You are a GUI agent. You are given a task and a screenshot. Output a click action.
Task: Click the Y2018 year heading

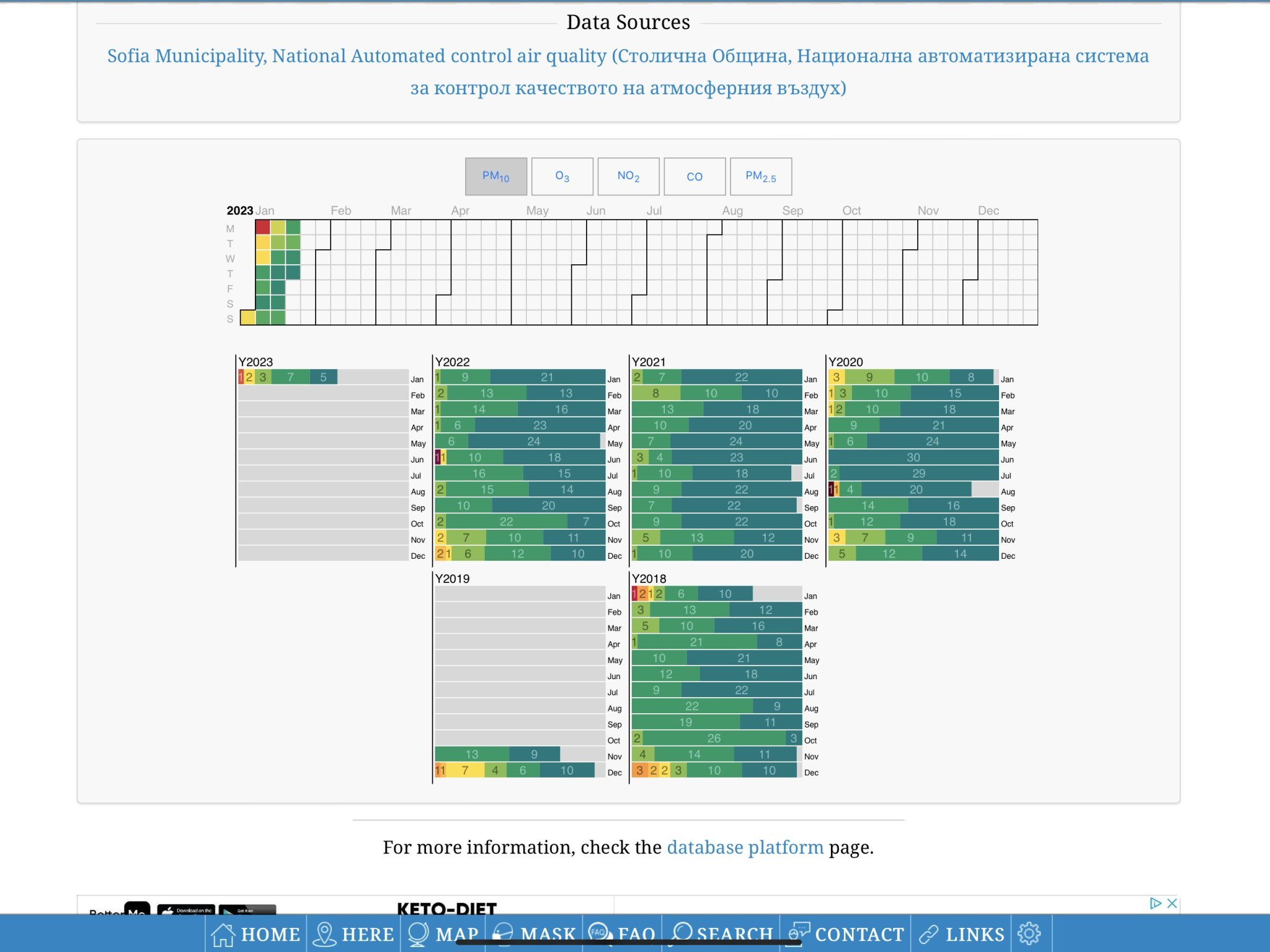(649, 579)
